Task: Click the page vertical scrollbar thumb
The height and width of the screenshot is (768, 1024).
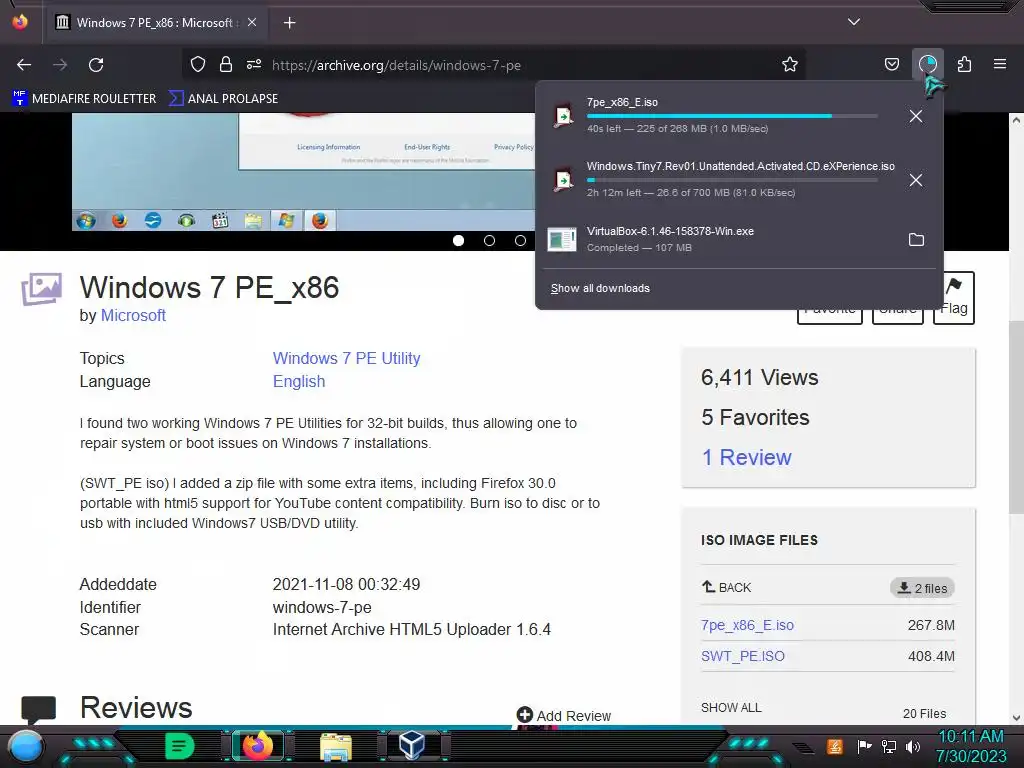Action: [x=1016, y=418]
